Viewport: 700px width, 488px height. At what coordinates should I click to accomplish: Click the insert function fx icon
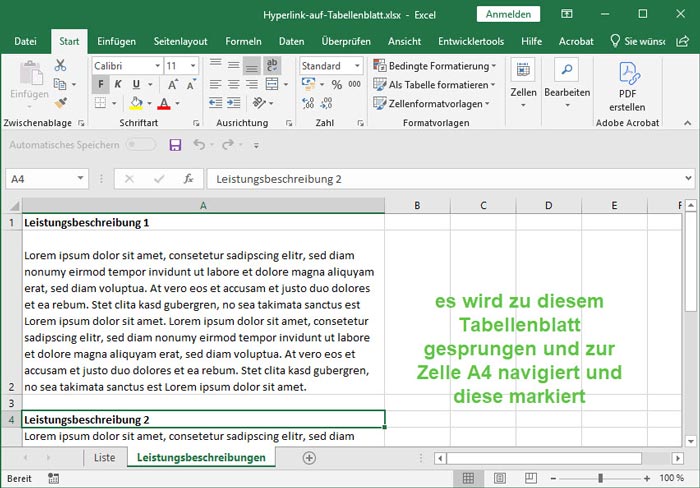tap(188, 179)
